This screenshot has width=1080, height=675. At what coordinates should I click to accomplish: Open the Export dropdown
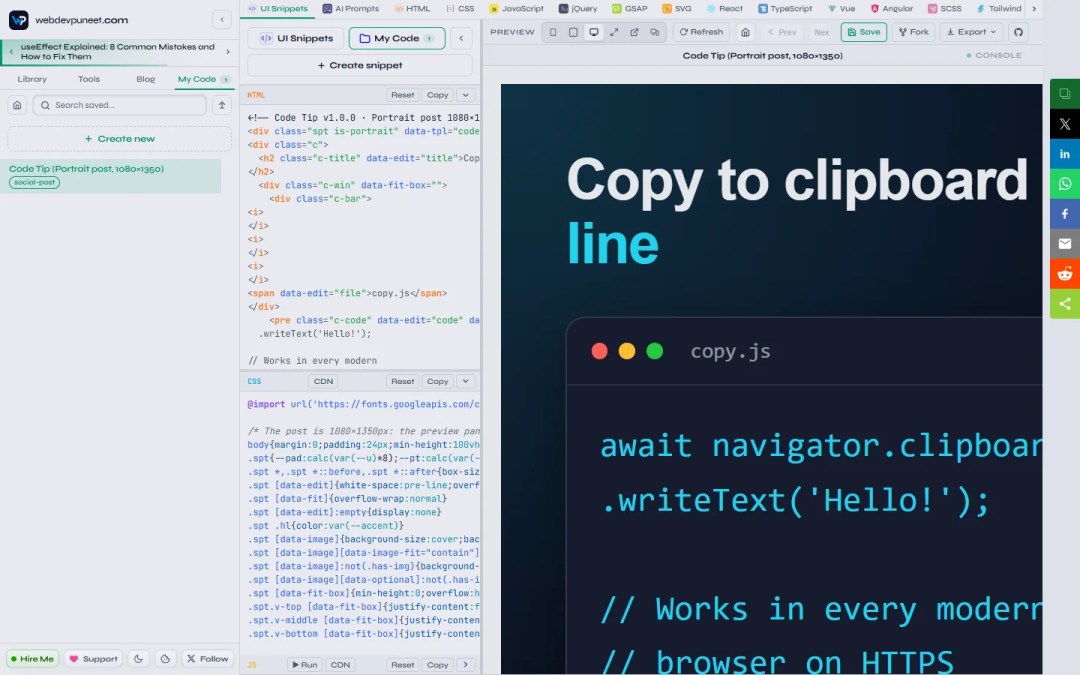pos(971,32)
